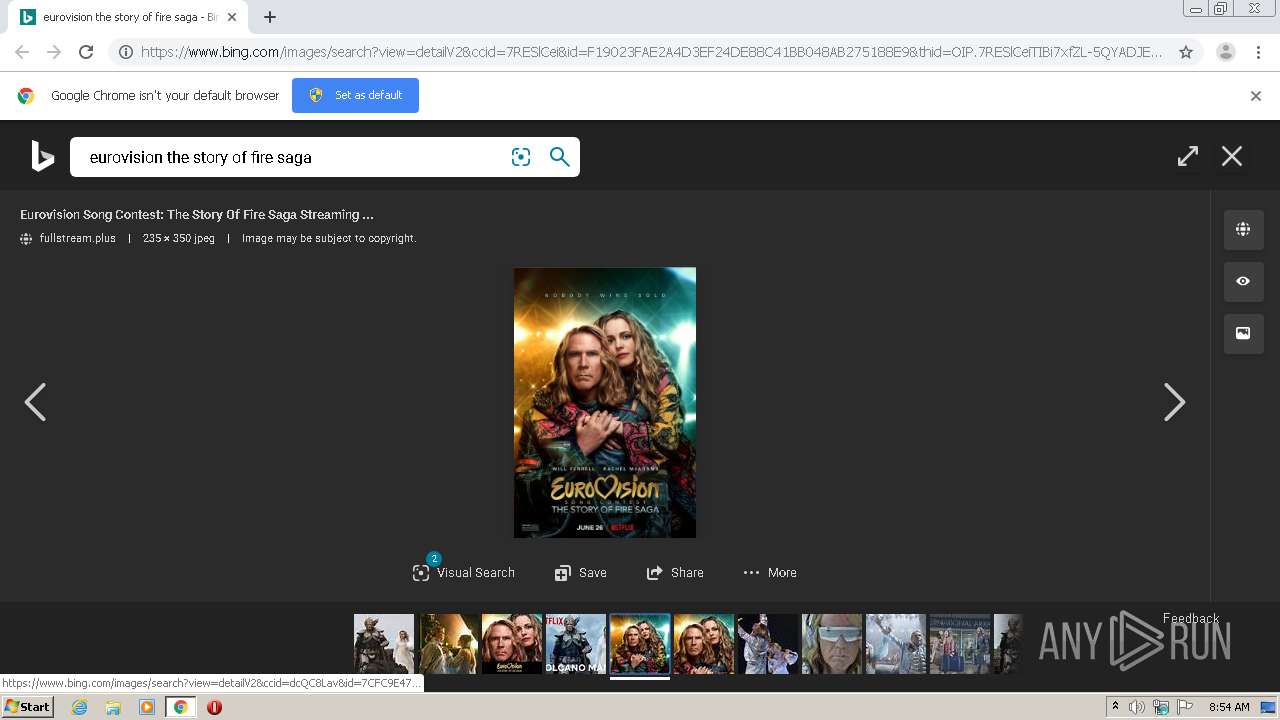1280x720 pixels.
Task: Select the armored warrior and bride thumbnail
Action: [x=384, y=643]
